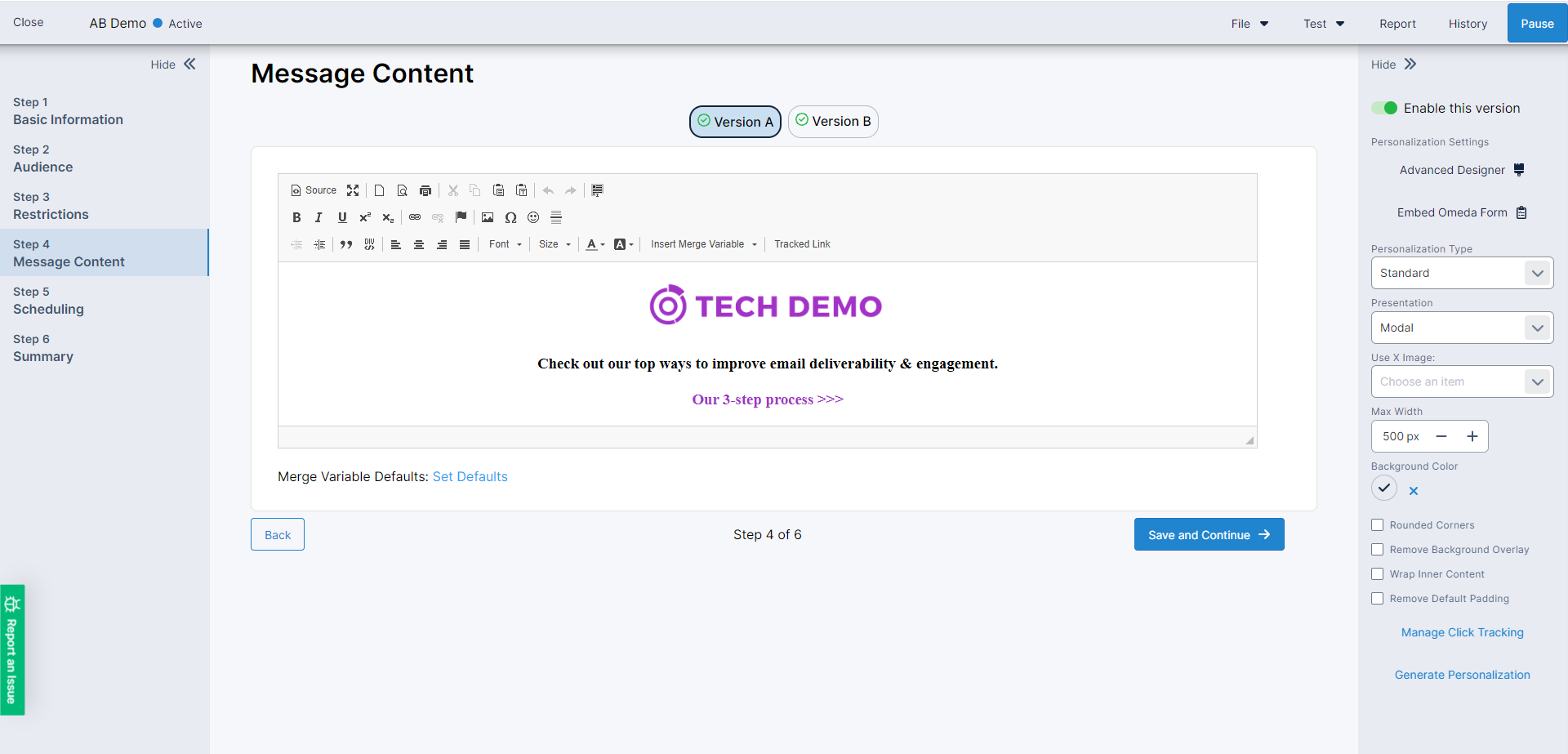
Task: Toggle the Enable this version switch
Action: pyautogui.click(x=1384, y=108)
